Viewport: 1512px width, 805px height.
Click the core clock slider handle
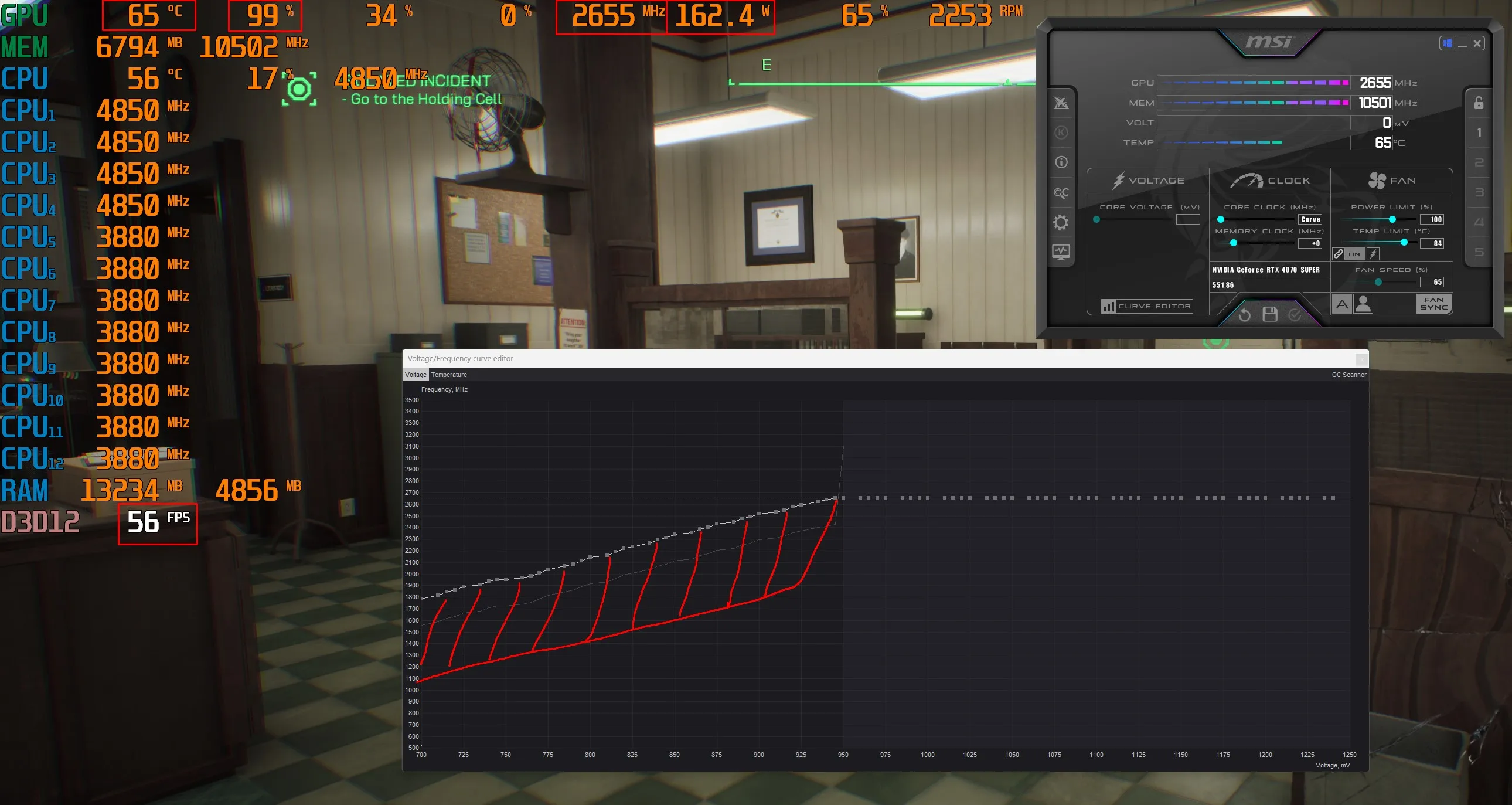(1220, 220)
